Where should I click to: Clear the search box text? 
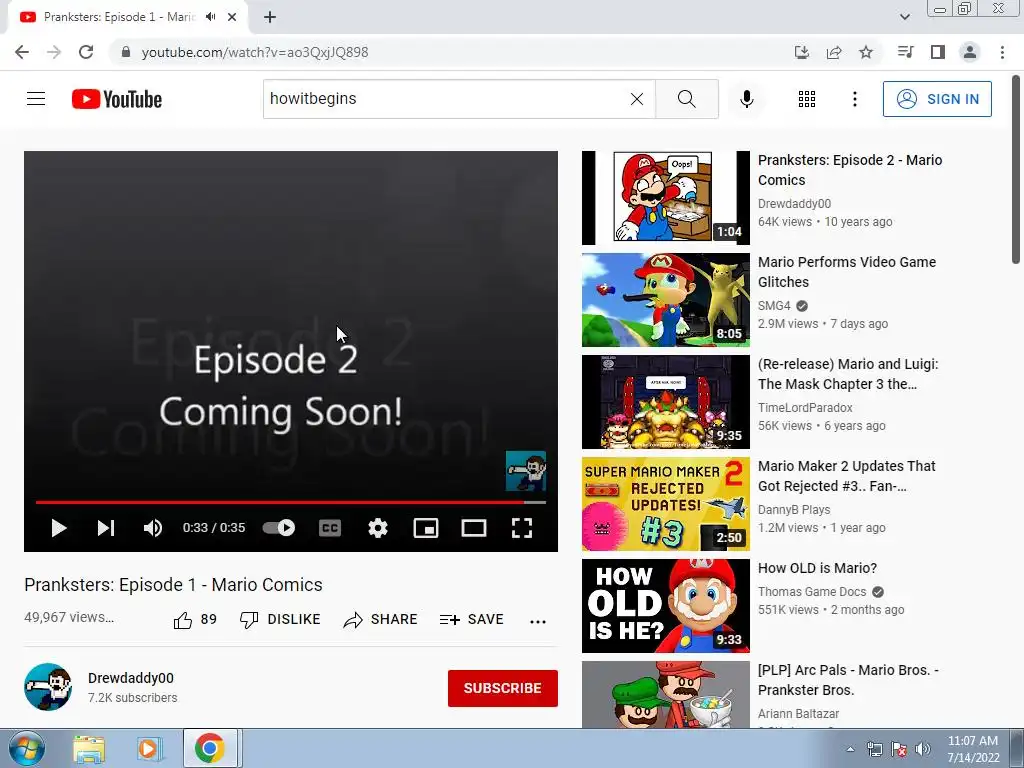pos(637,99)
